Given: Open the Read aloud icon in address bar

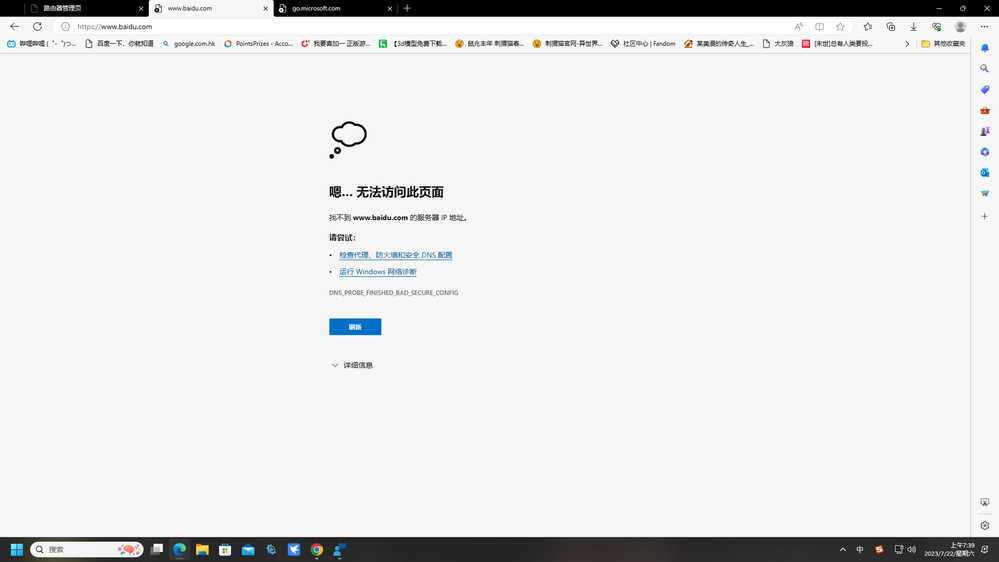Looking at the screenshot, I should pos(798,27).
